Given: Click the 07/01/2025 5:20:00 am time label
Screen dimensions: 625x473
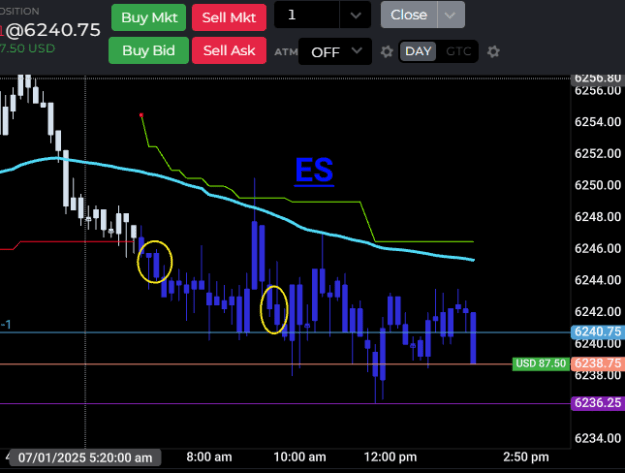Looking at the screenshot, I should click(85, 457).
